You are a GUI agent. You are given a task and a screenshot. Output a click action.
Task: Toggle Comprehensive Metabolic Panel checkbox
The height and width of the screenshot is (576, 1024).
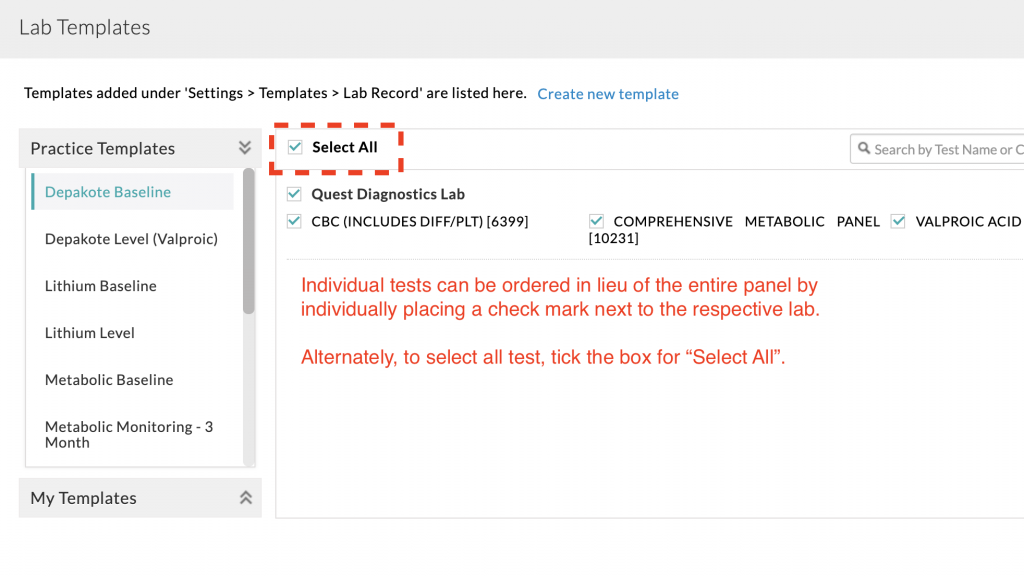(x=596, y=221)
